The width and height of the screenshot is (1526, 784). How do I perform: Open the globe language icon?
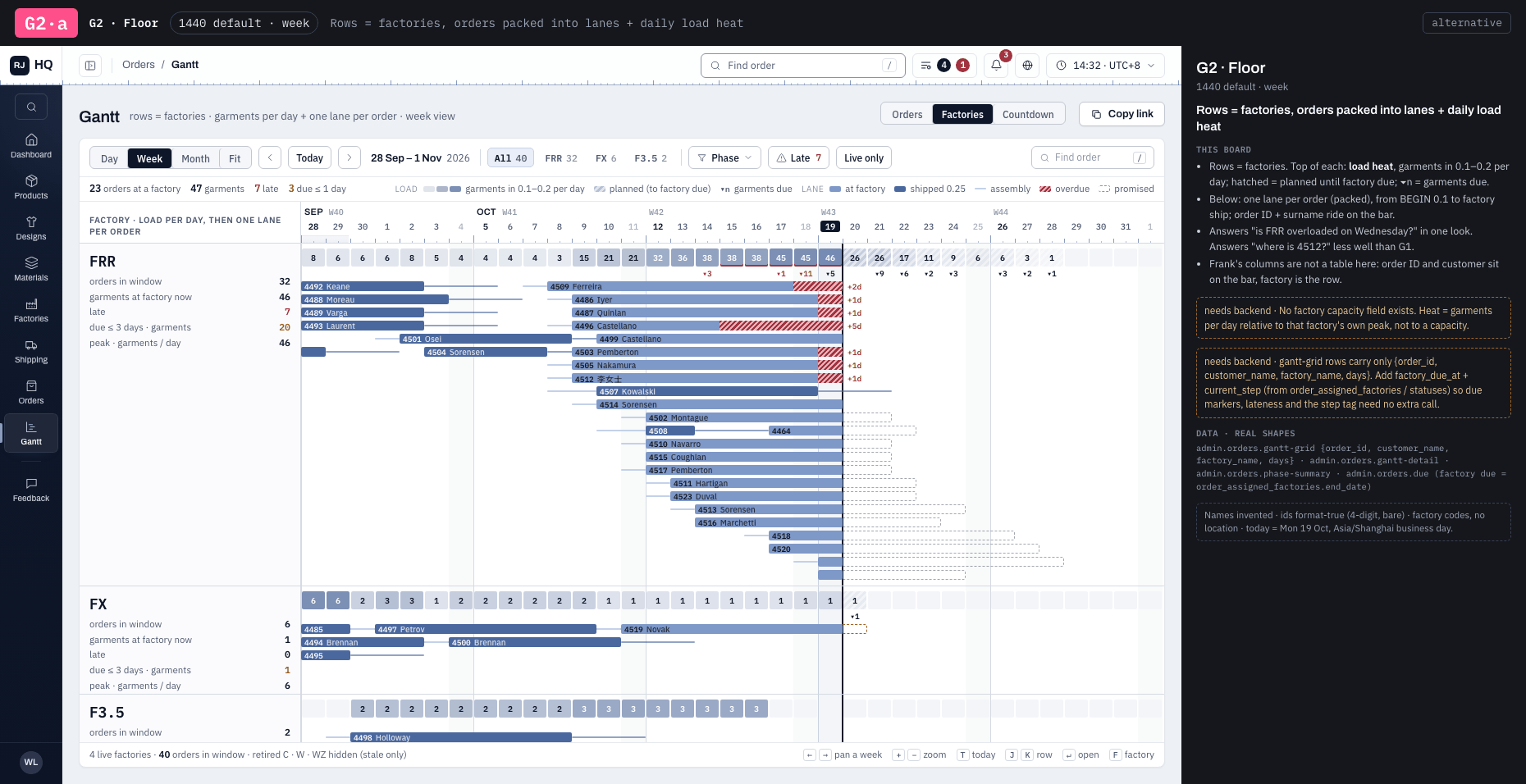(1027, 66)
